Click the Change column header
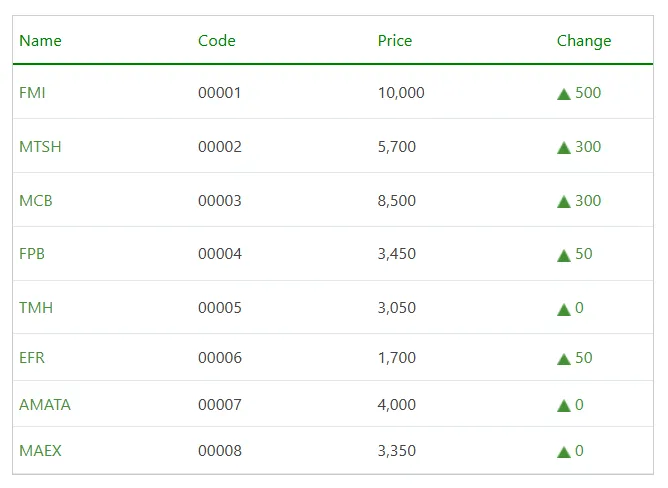Screen dimensions: 668x488 point(584,41)
